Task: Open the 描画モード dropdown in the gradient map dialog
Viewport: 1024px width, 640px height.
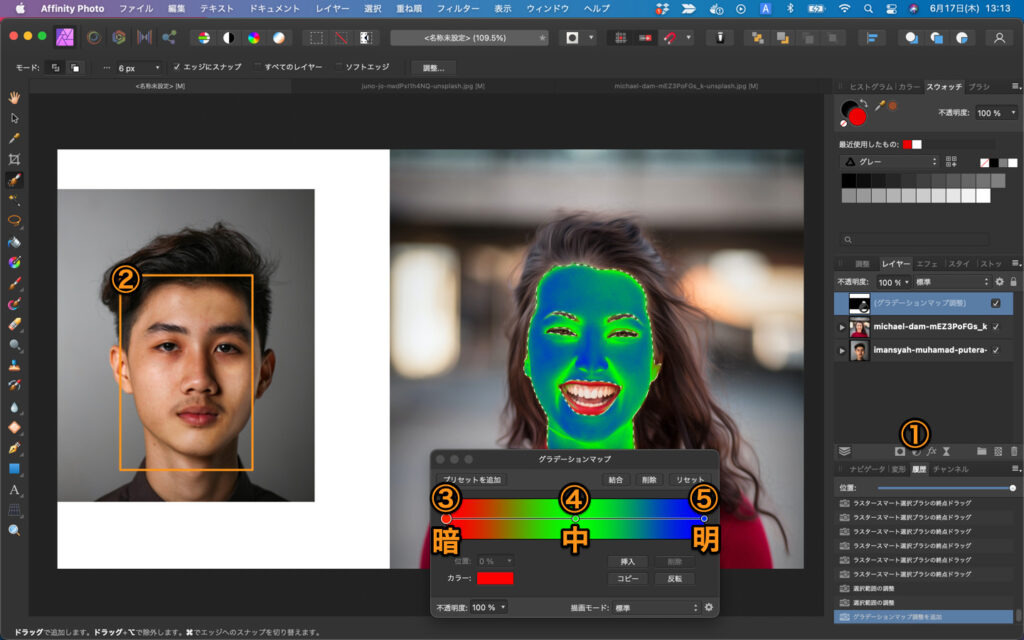Action: (655, 607)
